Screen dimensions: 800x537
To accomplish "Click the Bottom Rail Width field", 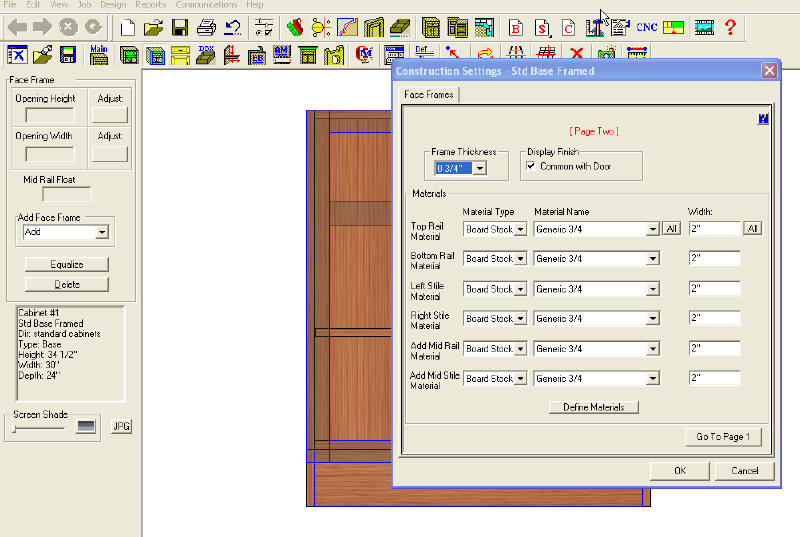I will pyautogui.click(x=714, y=259).
